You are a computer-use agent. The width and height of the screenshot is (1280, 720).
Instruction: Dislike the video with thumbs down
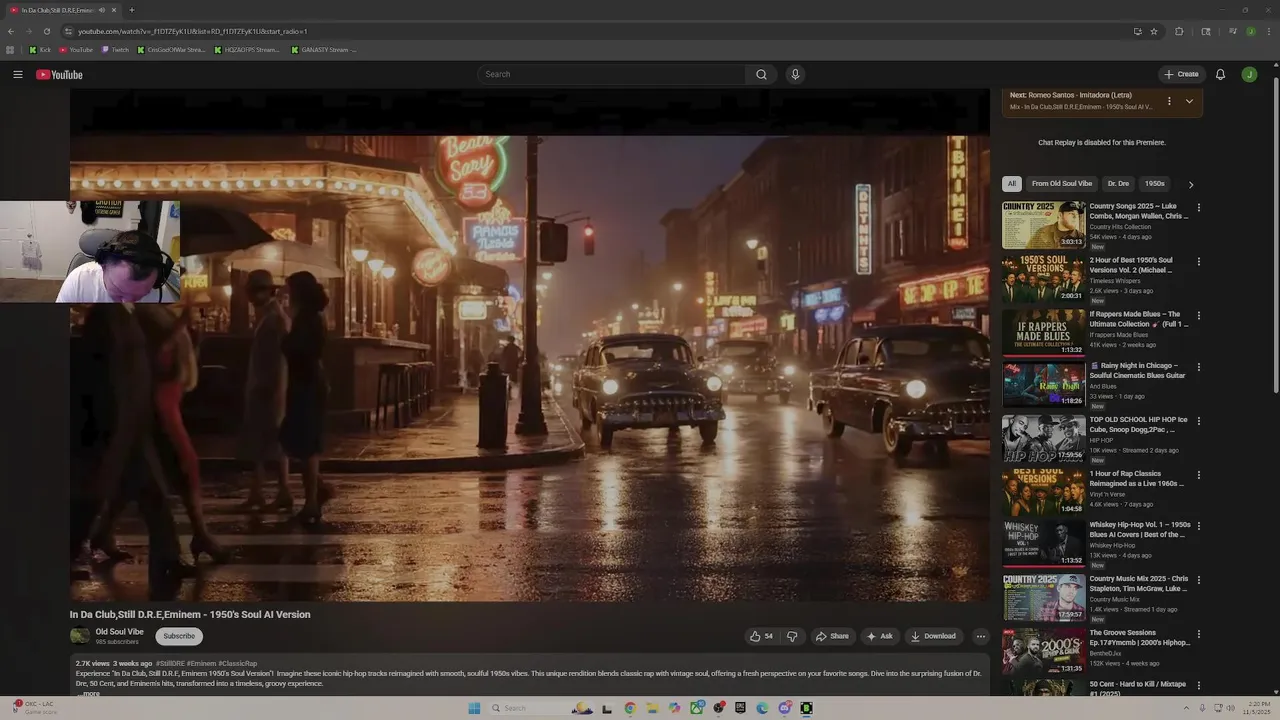click(x=792, y=636)
